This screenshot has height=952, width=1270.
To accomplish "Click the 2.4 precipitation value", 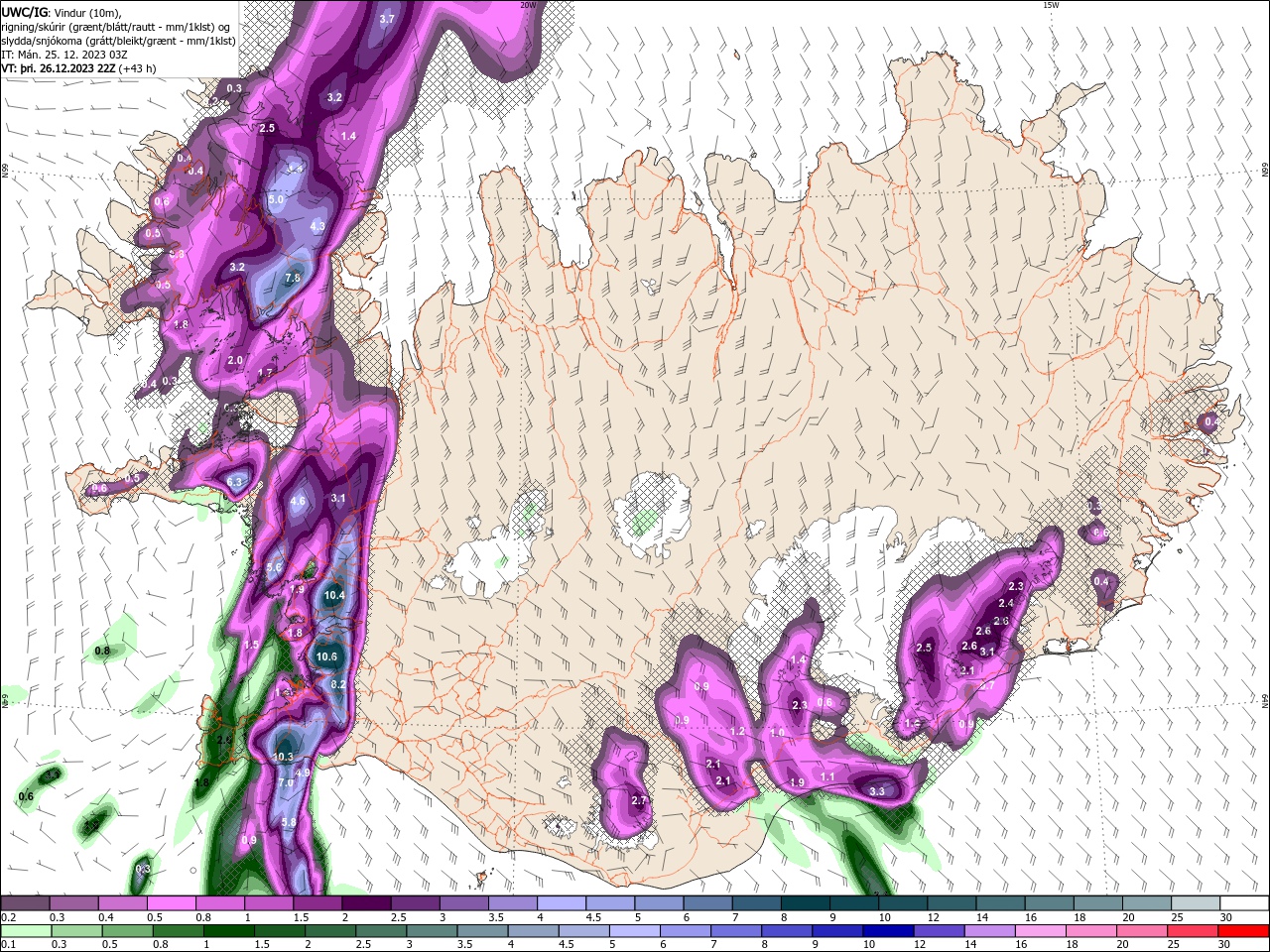I will point(1006,604).
